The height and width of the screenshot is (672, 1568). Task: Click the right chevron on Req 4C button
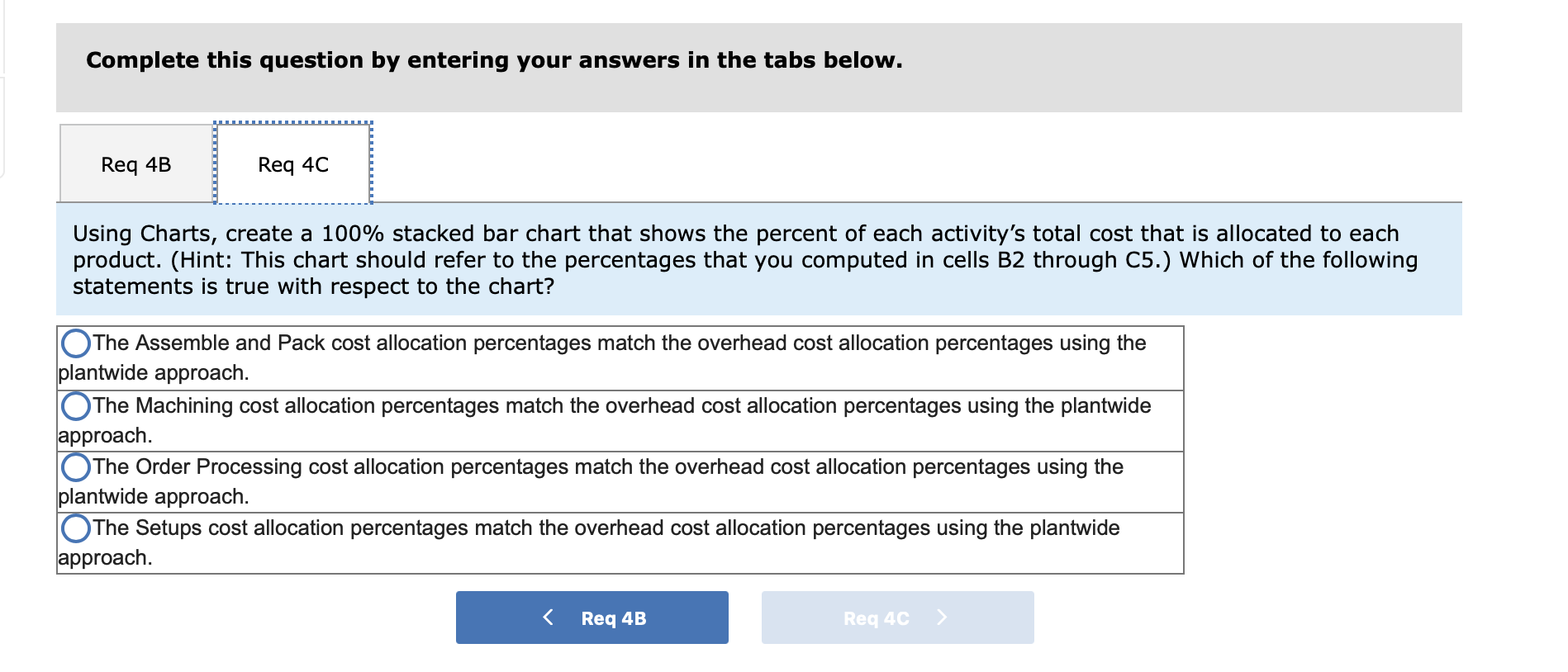pos(943,617)
